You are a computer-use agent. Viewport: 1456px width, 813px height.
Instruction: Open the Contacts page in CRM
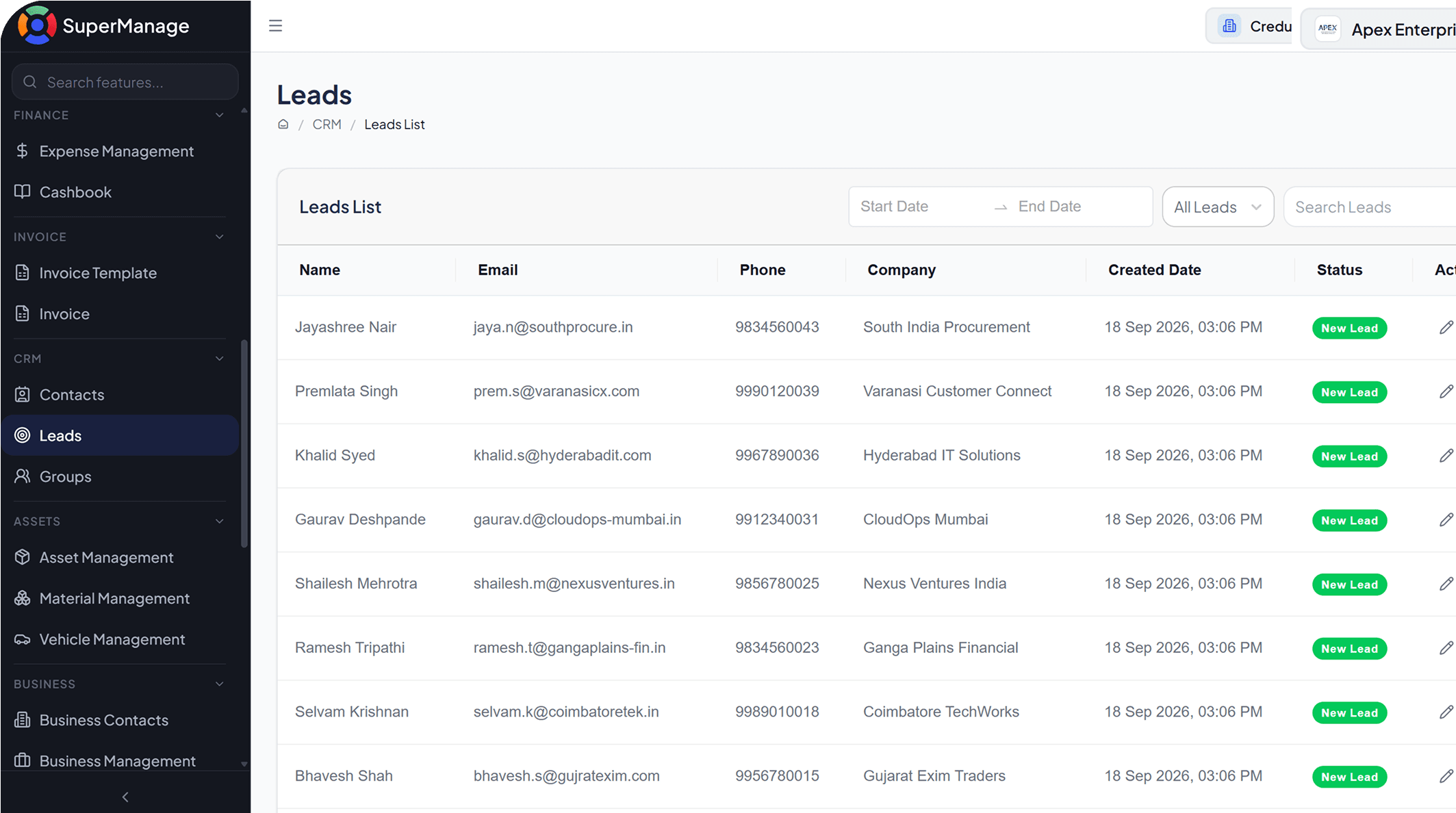coord(120,395)
